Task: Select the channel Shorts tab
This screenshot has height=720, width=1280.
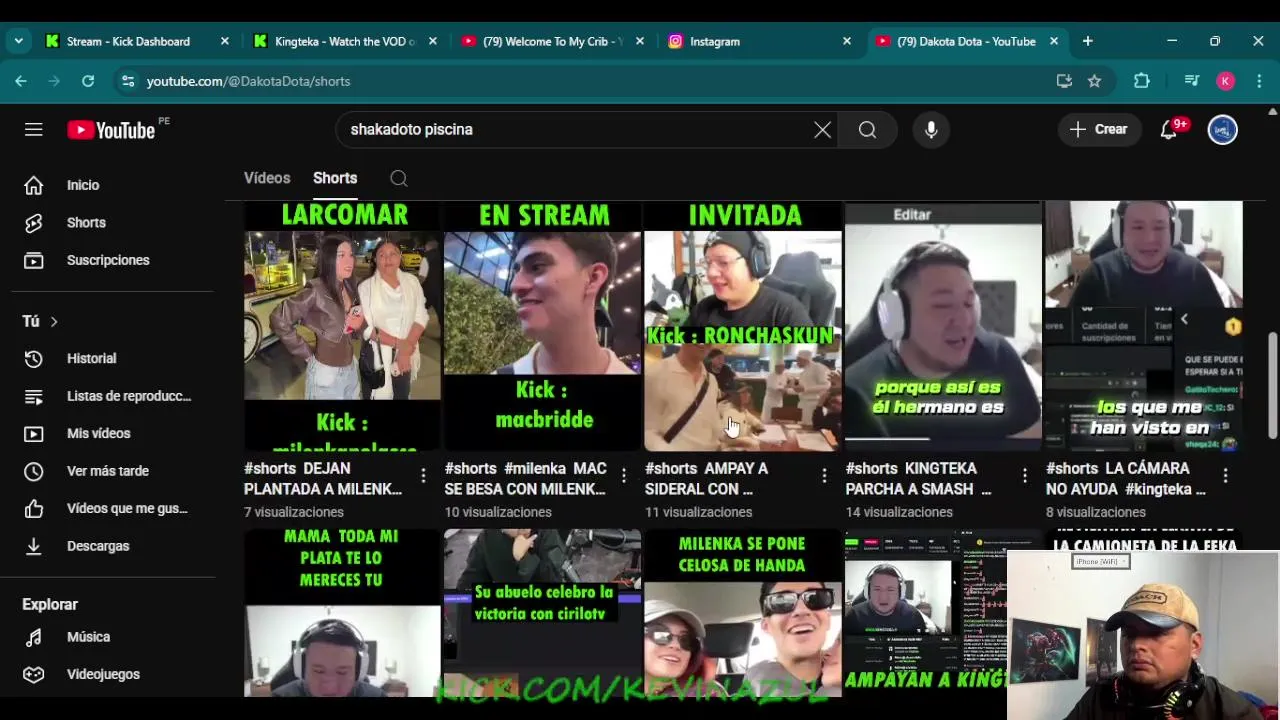Action: pos(335,178)
